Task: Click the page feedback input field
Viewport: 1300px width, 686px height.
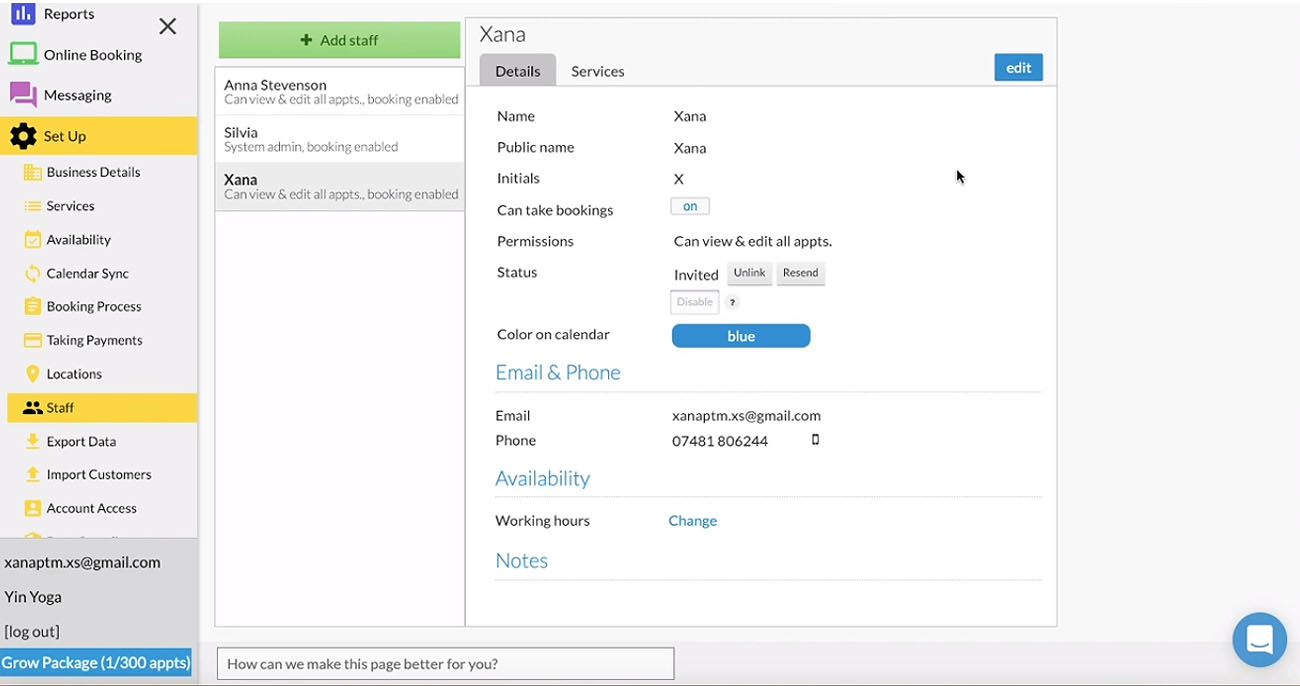Action: coord(445,664)
